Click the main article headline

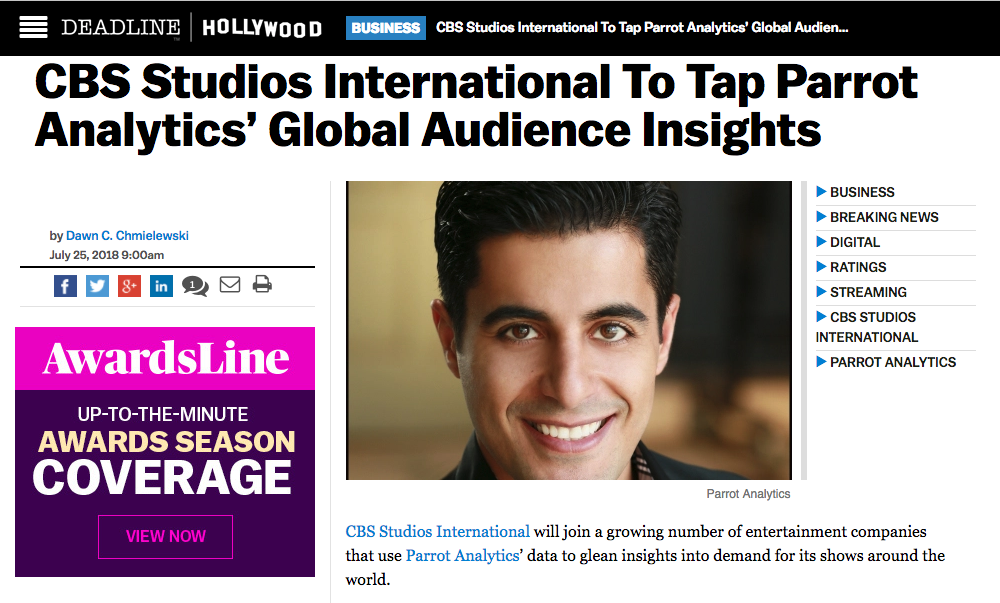tap(476, 106)
